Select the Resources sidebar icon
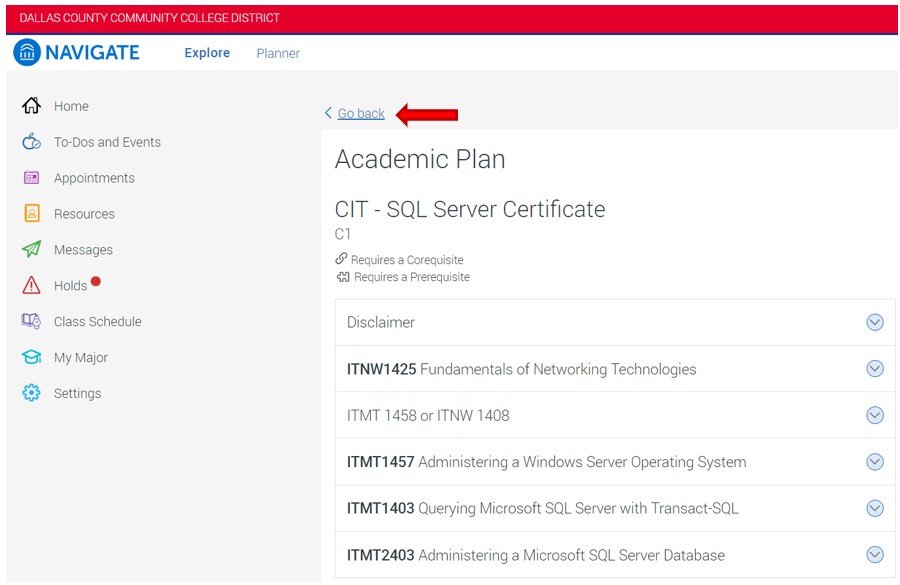 [x=31, y=214]
